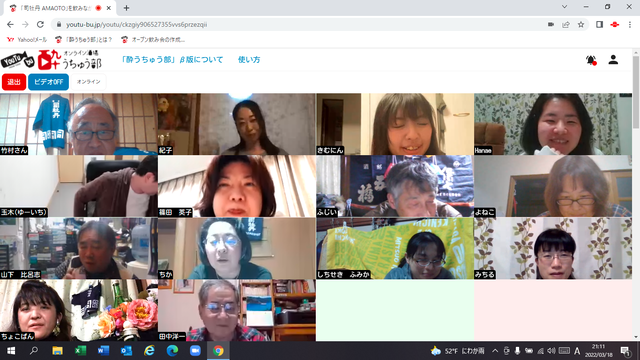Open the taskbar clock showing 21:11
This screenshot has width=640, height=360.
pos(599,351)
